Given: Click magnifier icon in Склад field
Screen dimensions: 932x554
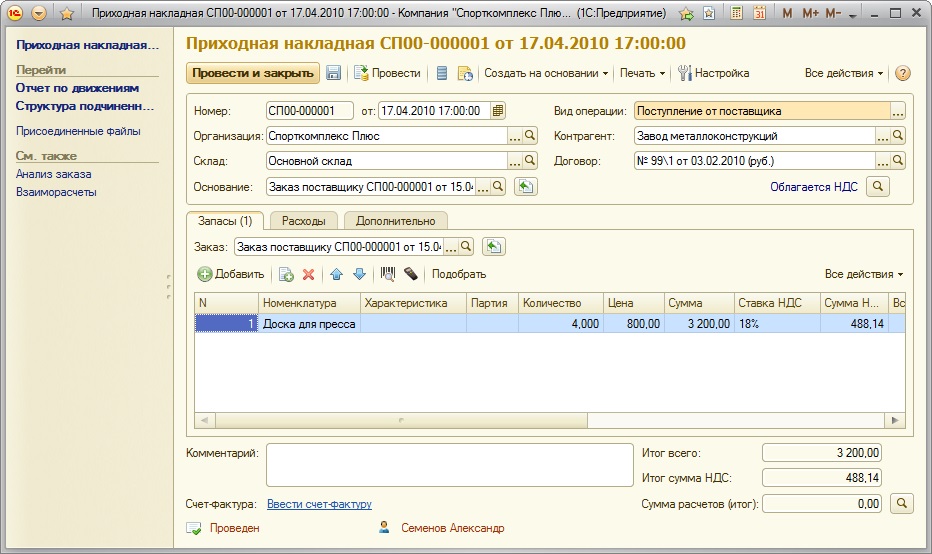Looking at the screenshot, I should click(530, 160).
